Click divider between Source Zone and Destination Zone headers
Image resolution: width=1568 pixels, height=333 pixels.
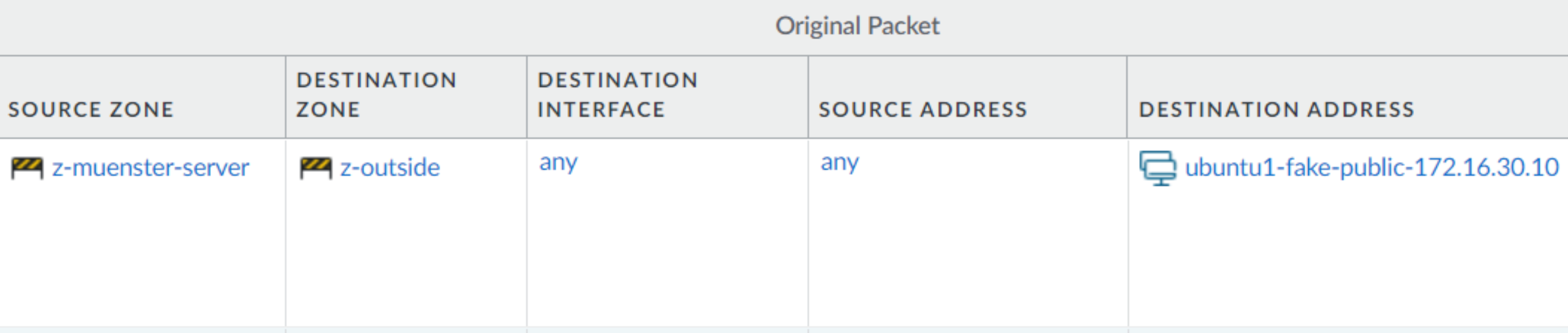(286, 97)
